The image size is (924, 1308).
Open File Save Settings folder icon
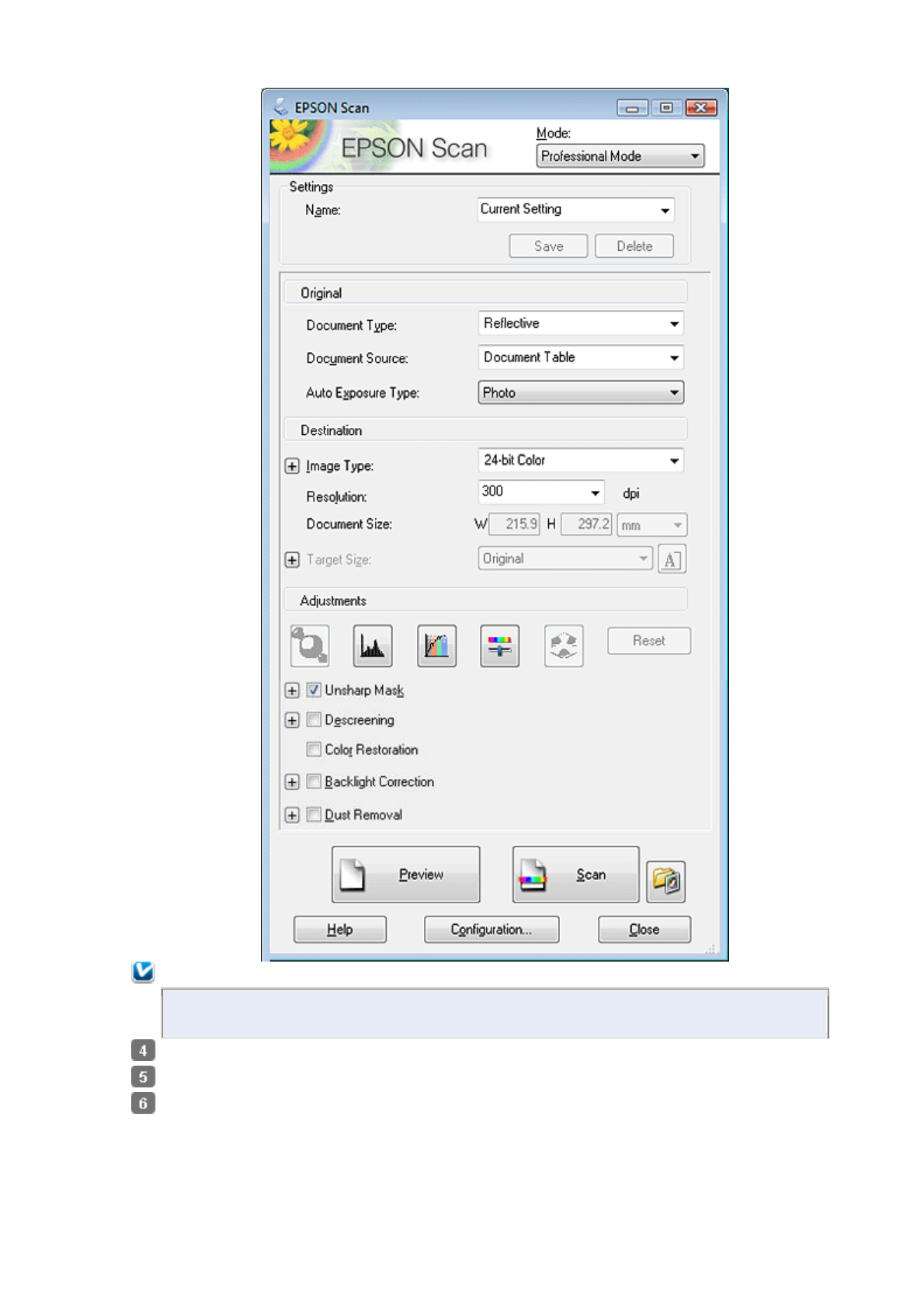[665, 881]
